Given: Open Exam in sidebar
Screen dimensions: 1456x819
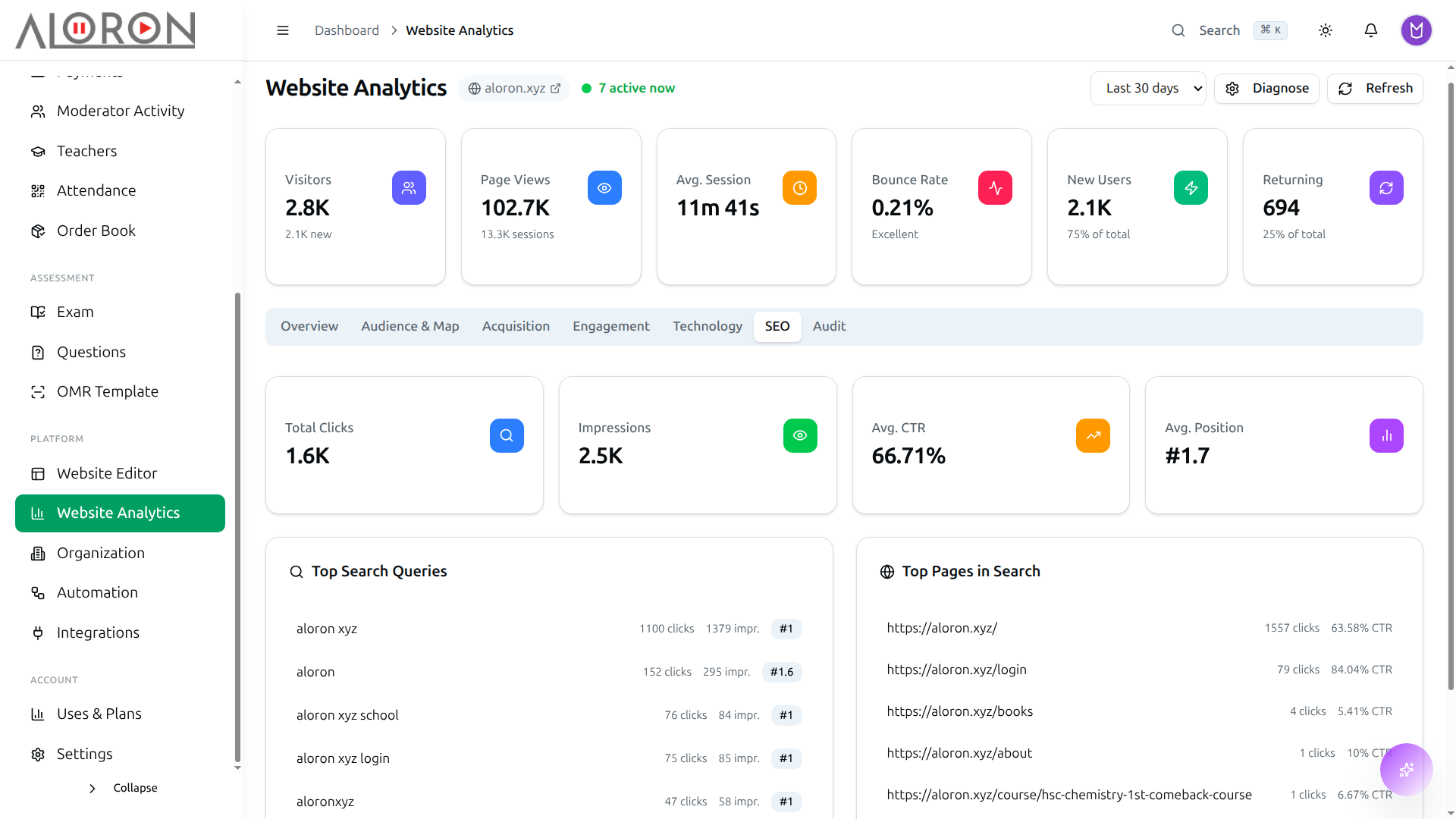Looking at the screenshot, I should (120, 312).
